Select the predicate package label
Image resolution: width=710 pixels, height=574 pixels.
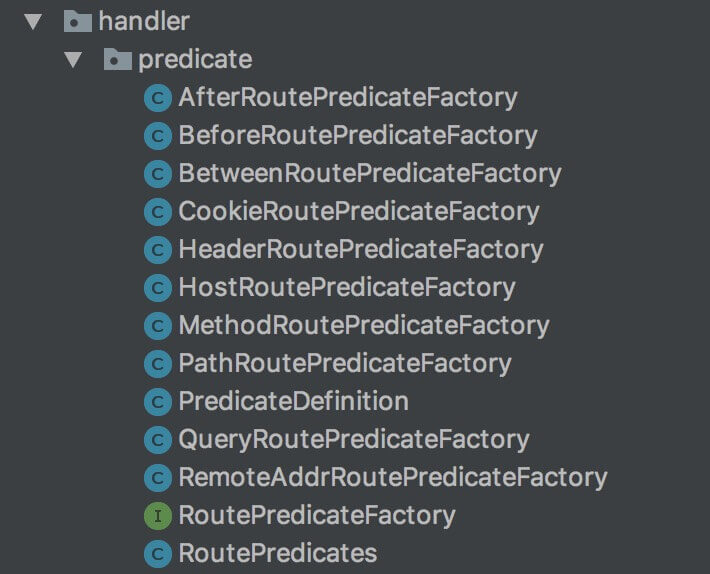click(195, 60)
